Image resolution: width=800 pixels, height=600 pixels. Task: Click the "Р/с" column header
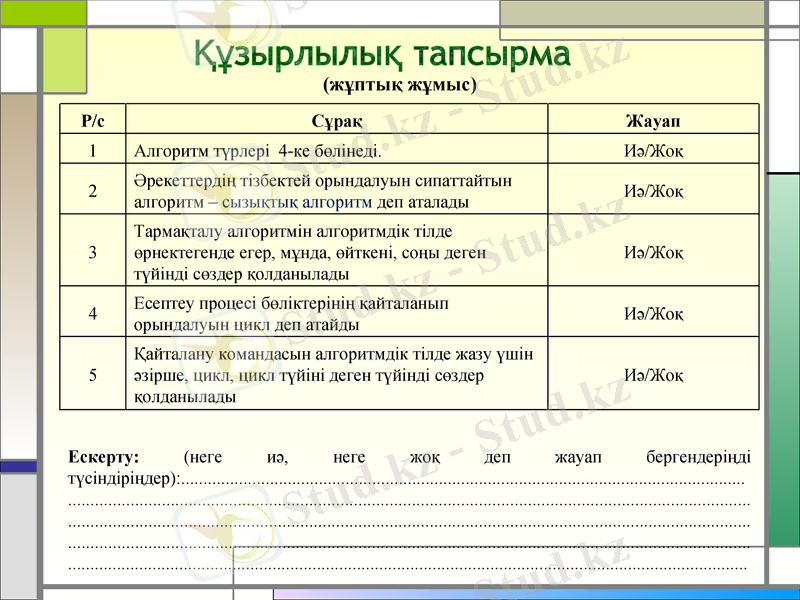click(93, 119)
